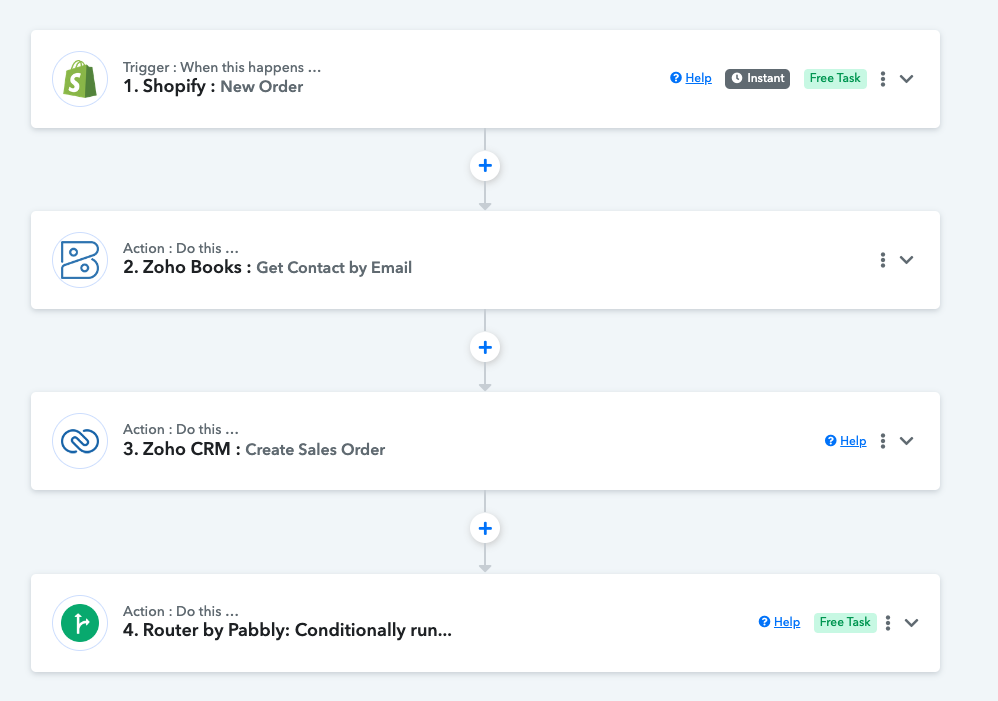Expand the Zoho Books step chevron
Screen dimensions: 998x701
[906, 260]
